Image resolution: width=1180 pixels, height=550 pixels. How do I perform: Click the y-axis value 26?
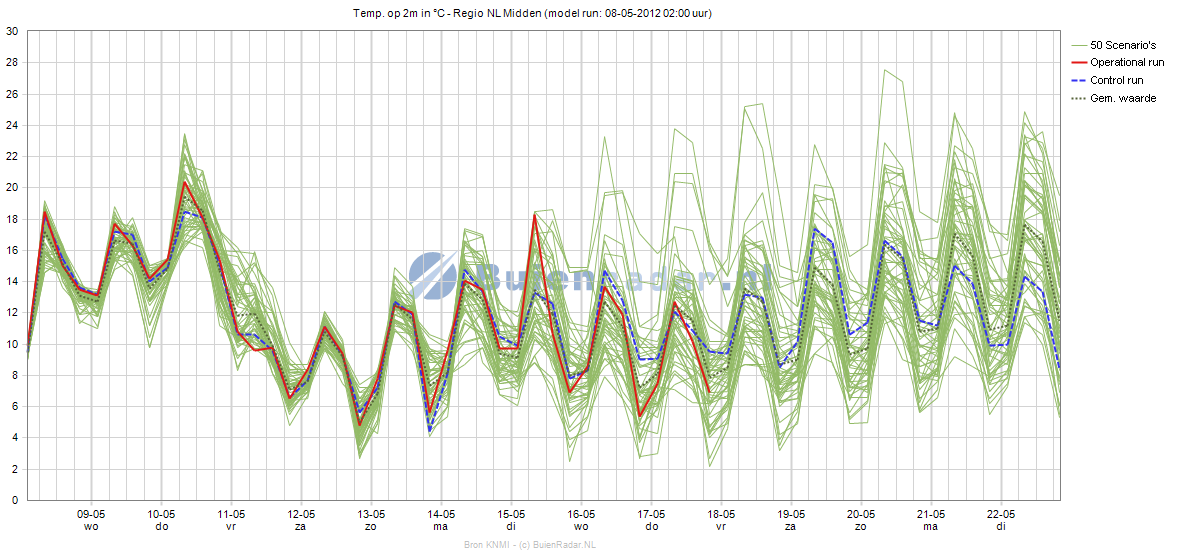pos(13,94)
